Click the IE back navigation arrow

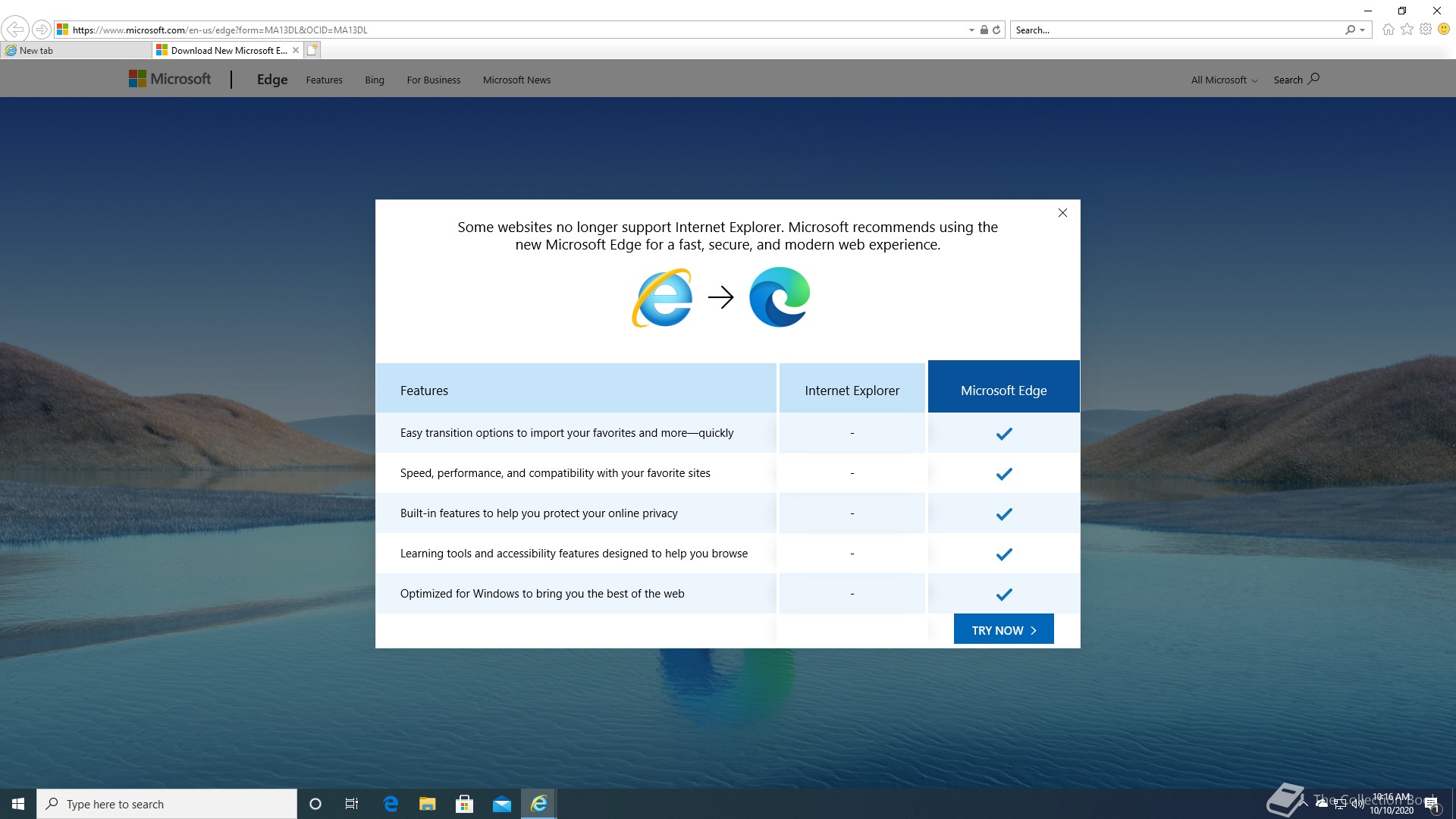[14, 30]
